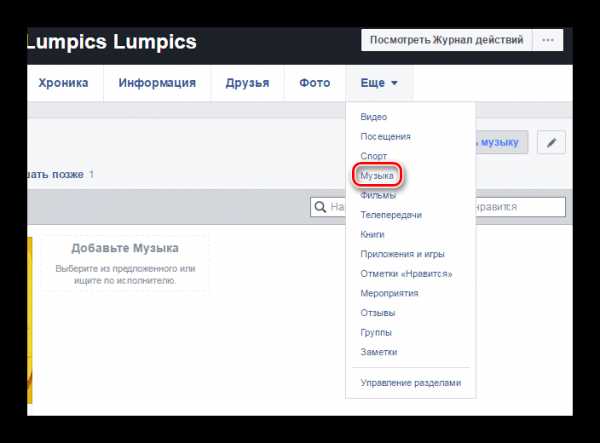The height and width of the screenshot is (443, 600).
Task: Open Музыка from the dropdown
Action: pyautogui.click(x=377, y=176)
